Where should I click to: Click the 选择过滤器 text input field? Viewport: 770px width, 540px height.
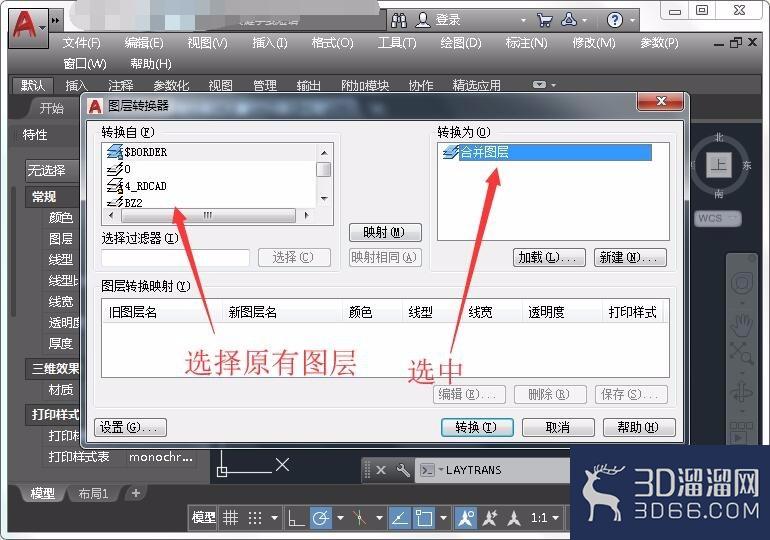click(175, 257)
